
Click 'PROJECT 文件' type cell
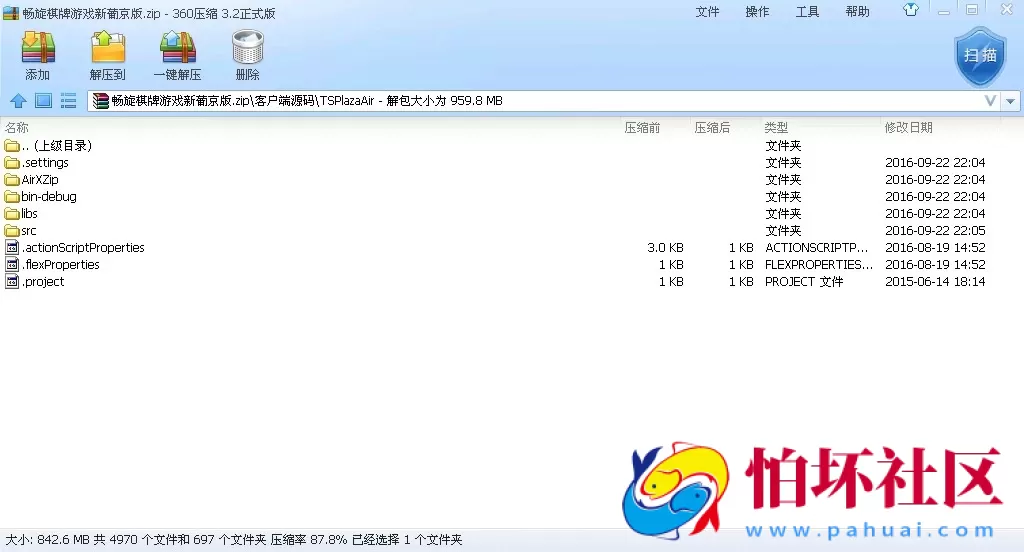tap(804, 282)
